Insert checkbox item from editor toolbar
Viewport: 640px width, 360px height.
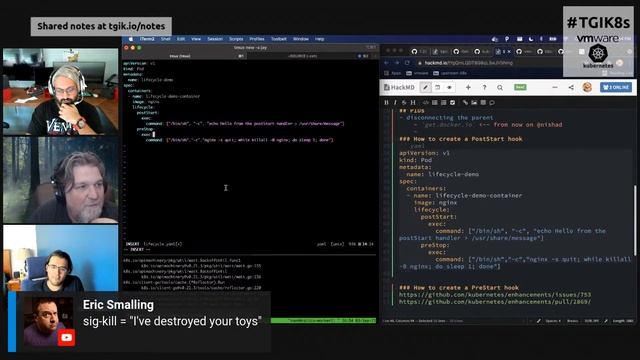pyautogui.click(x=452, y=102)
